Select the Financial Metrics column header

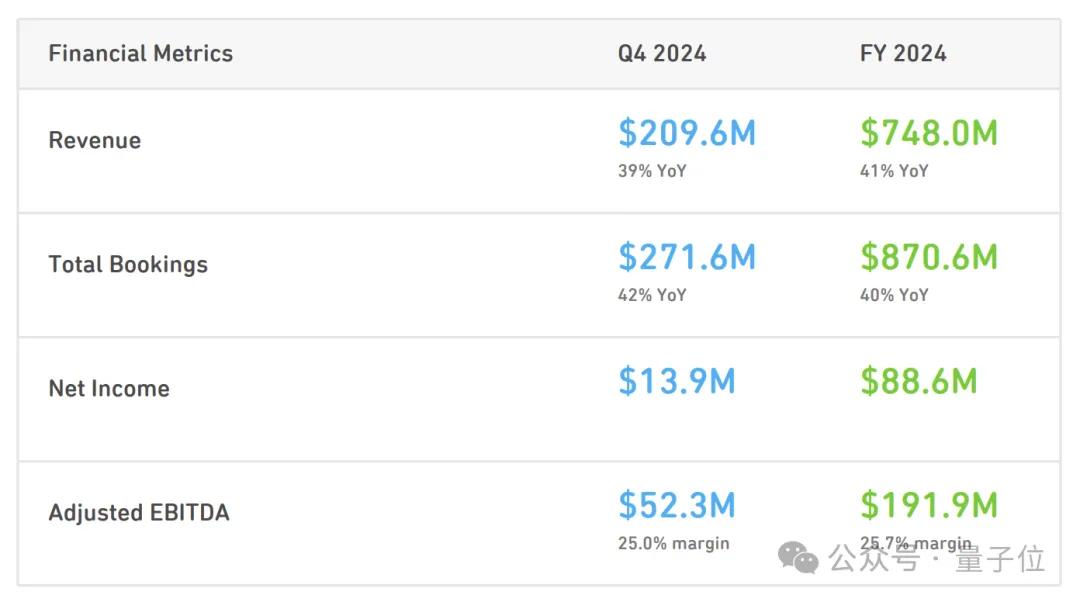pos(140,54)
